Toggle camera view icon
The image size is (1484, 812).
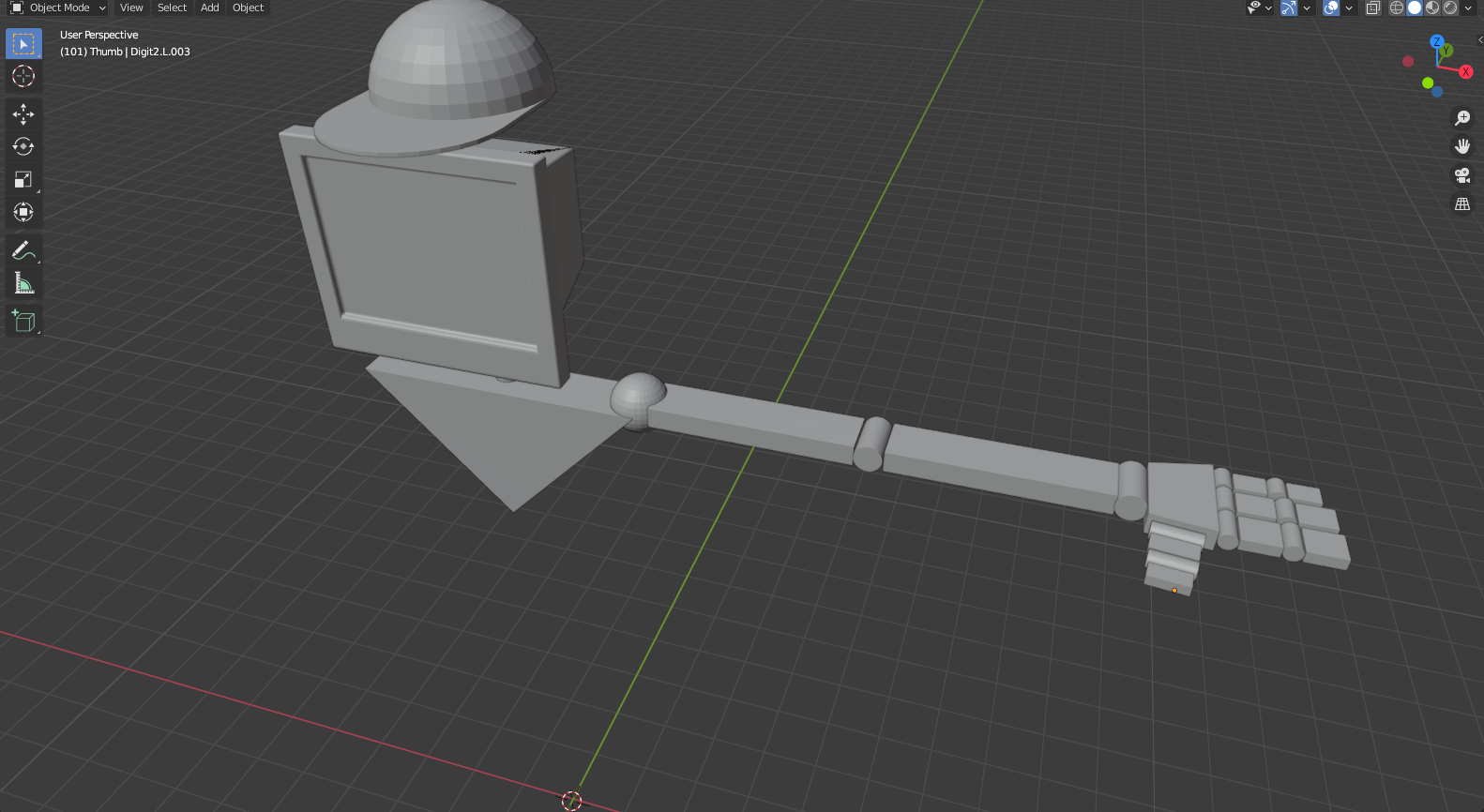tap(1461, 175)
